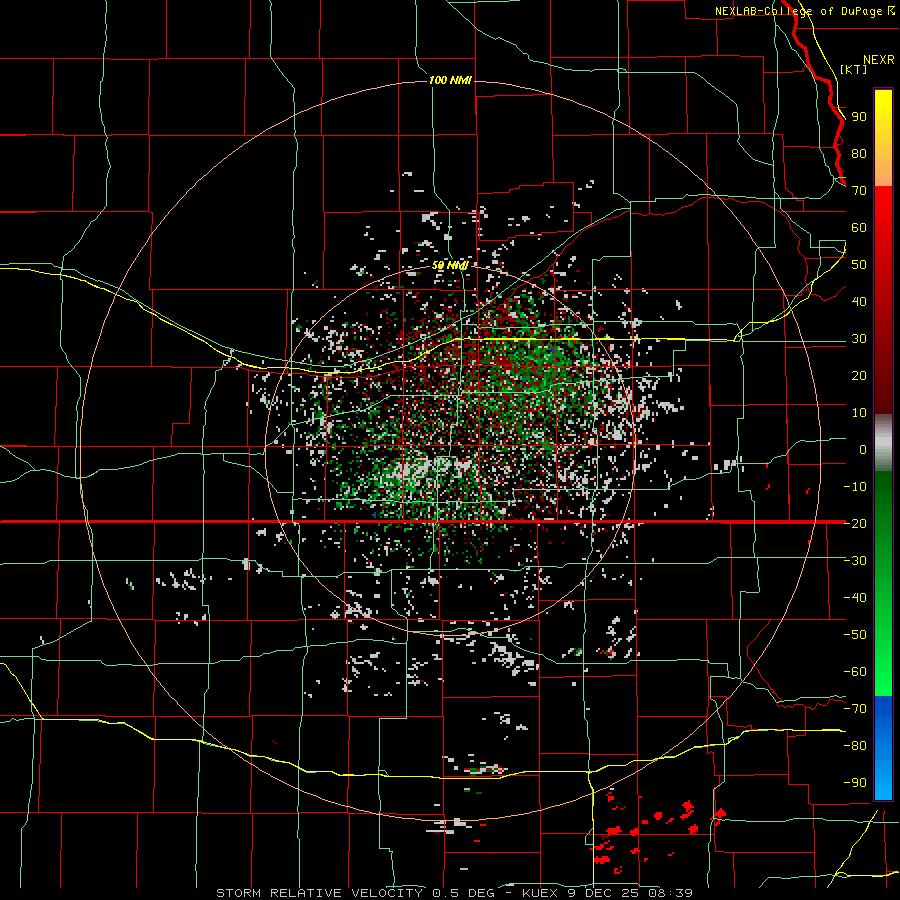The width and height of the screenshot is (900, 900).
Task: Click the positive 50 knot scale label
Action: tap(859, 265)
